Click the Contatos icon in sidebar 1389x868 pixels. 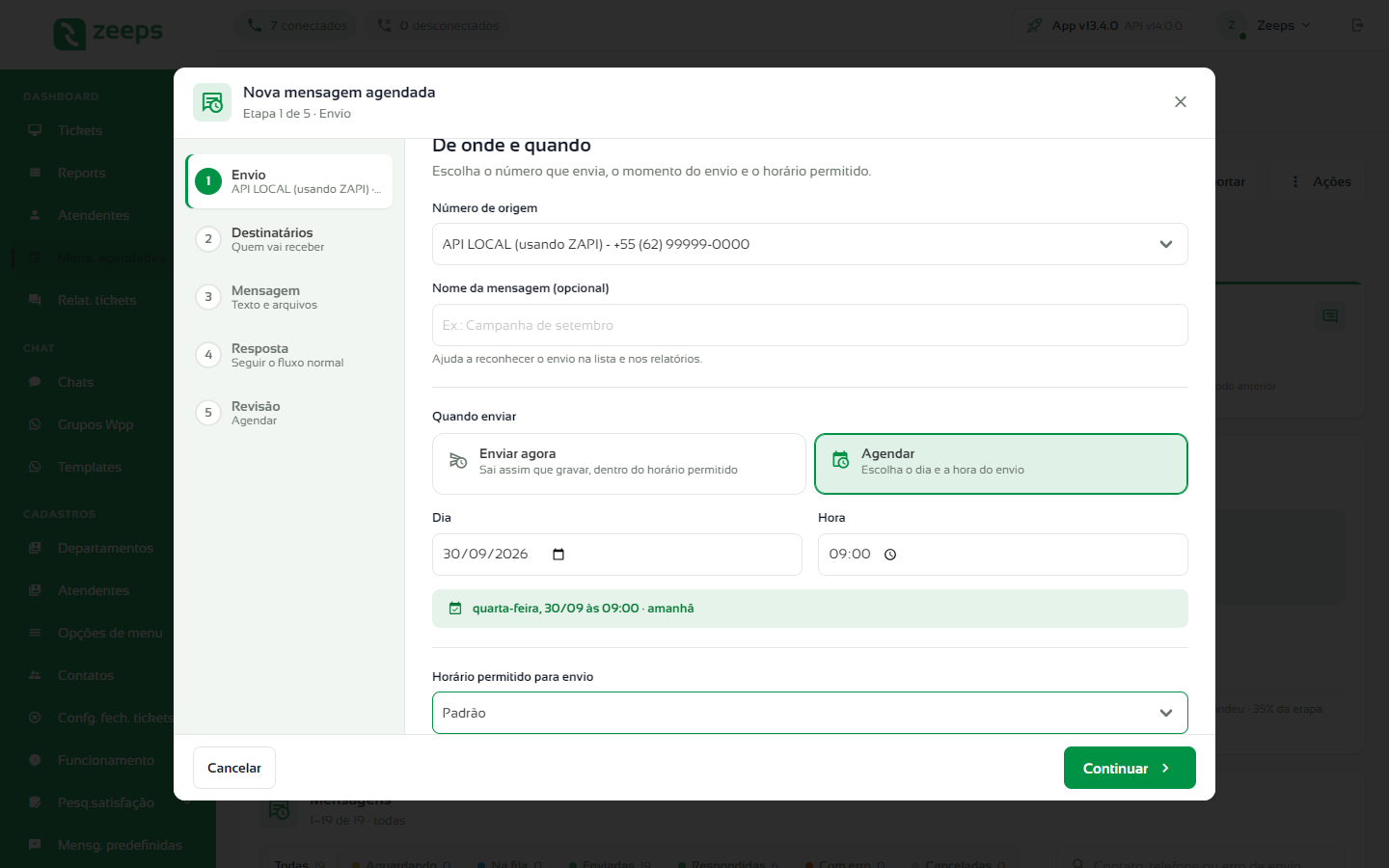click(x=35, y=675)
